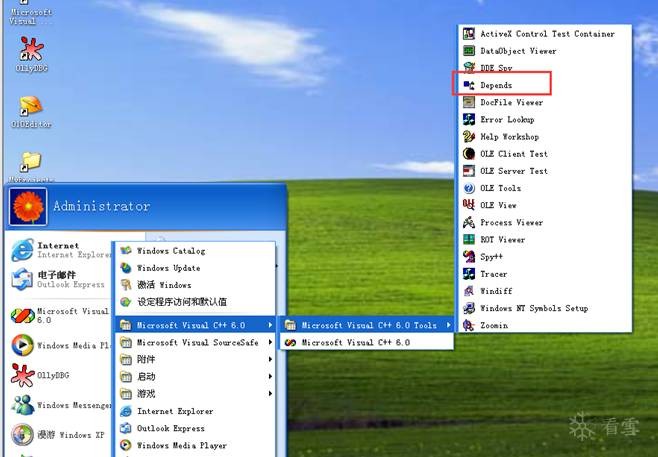Open Process Viewer
The width and height of the screenshot is (658, 457).
point(511,223)
